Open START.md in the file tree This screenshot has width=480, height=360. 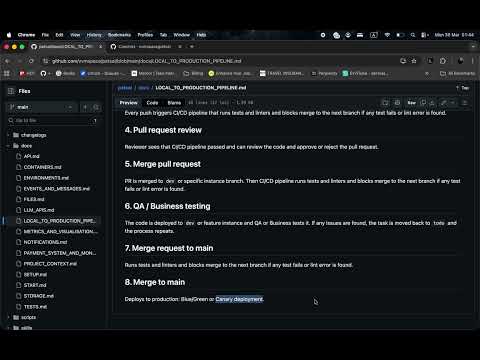(35, 285)
